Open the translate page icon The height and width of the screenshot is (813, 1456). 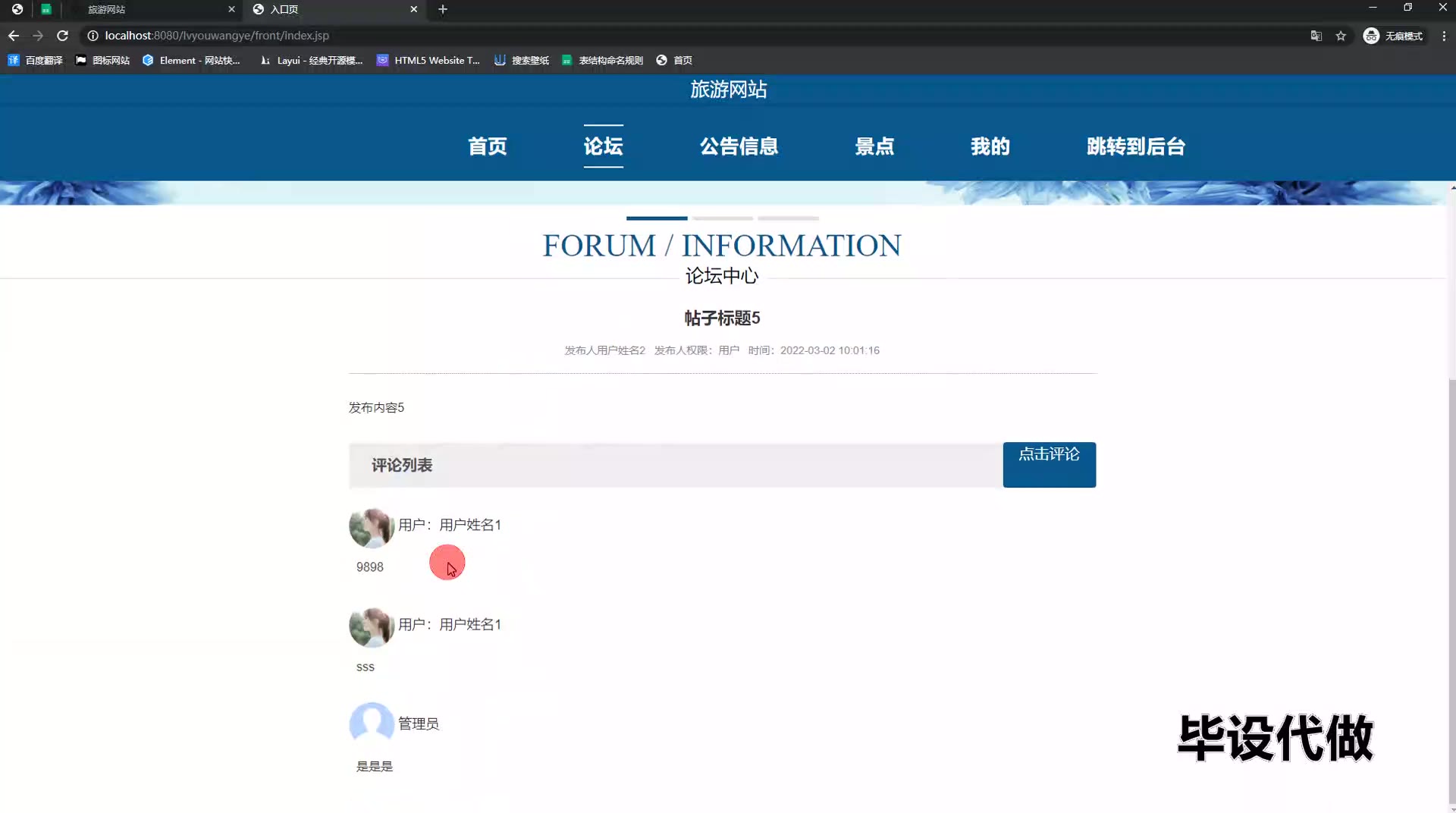coord(1316,36)
